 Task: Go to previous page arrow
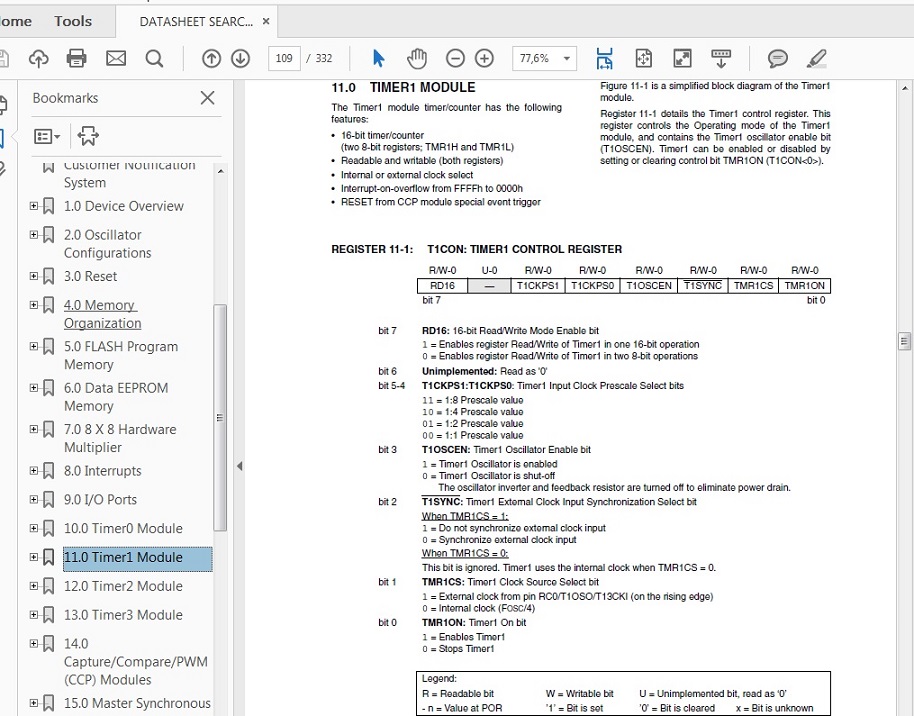[x=211, y=58]
